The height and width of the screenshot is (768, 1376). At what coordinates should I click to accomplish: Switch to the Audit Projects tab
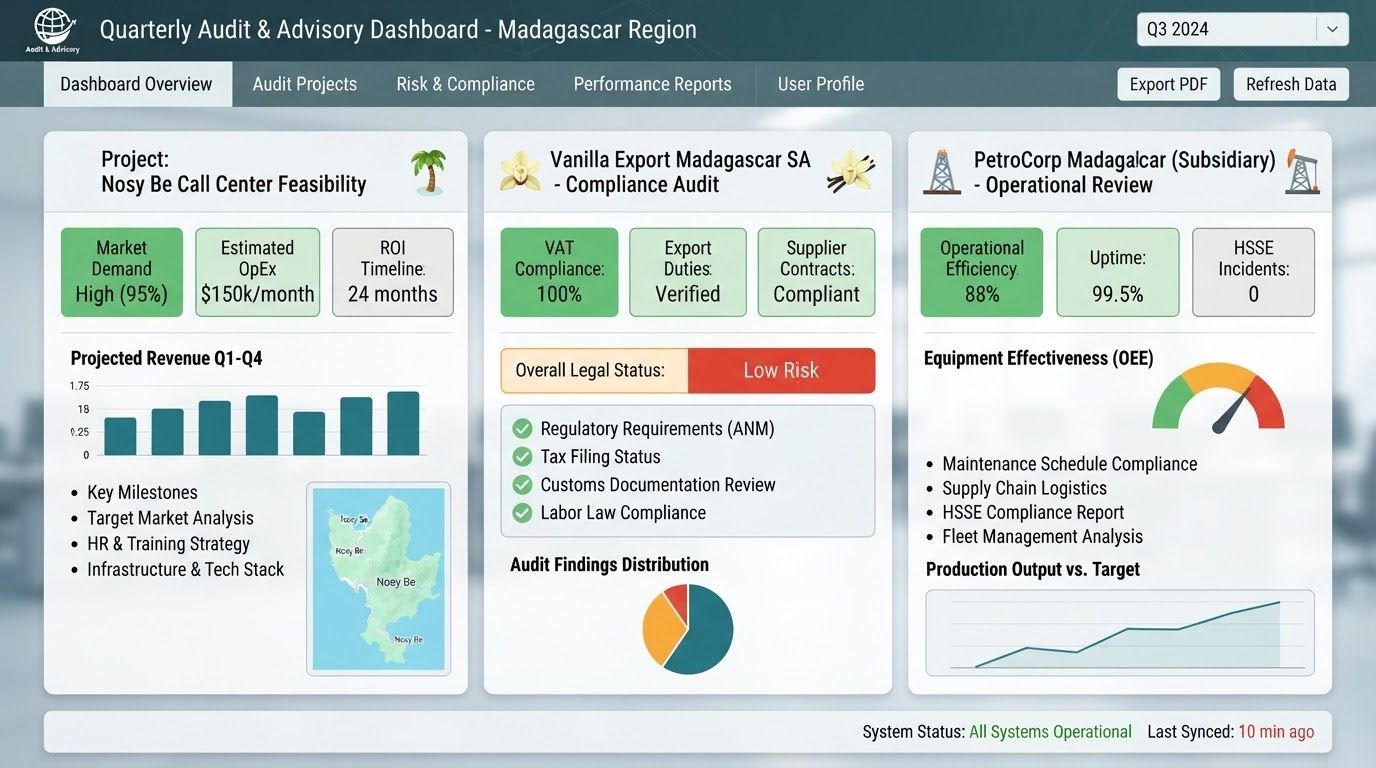tap(305, 84)
